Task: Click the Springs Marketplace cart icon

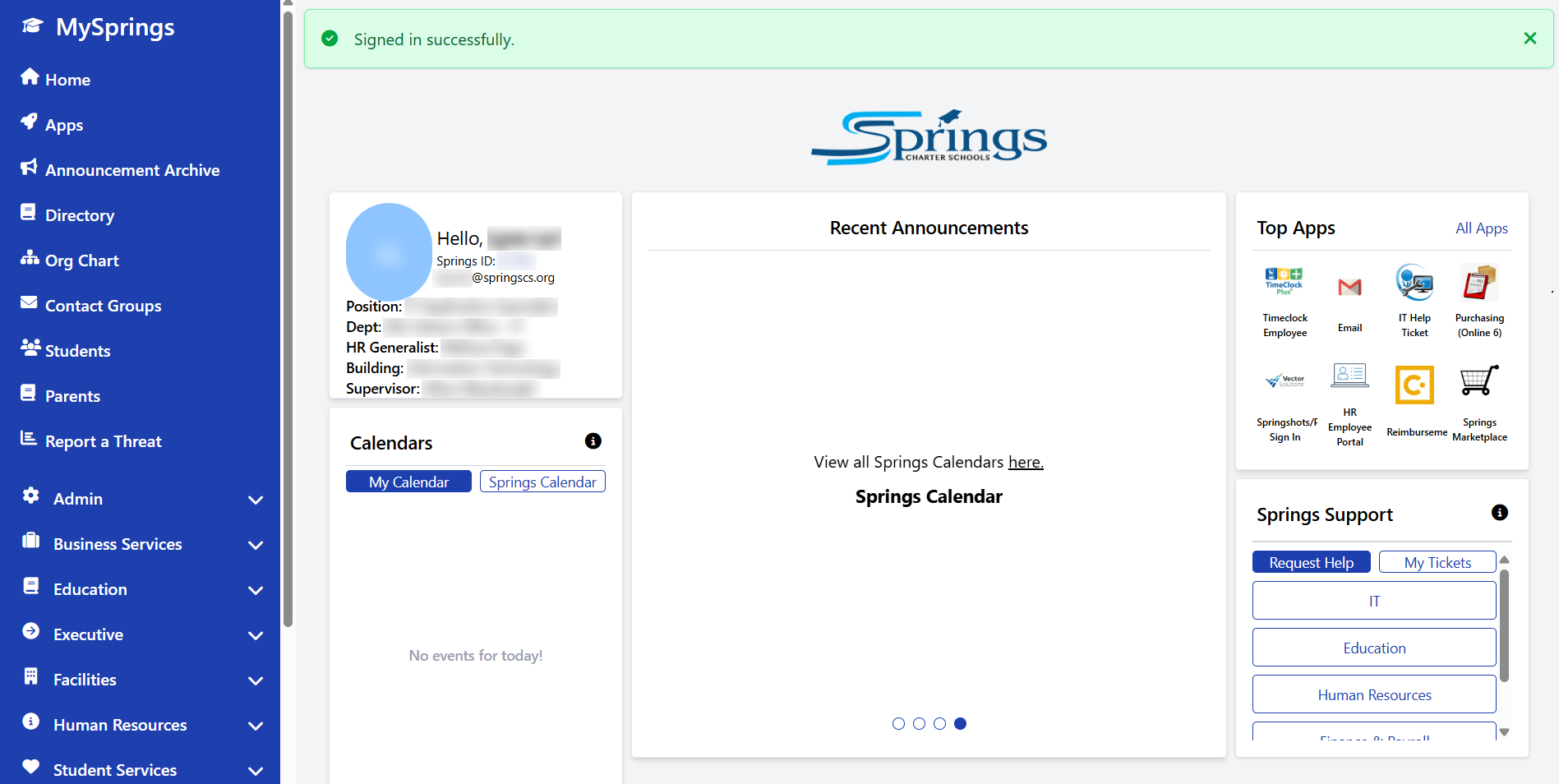Action: coord(1479,381)
